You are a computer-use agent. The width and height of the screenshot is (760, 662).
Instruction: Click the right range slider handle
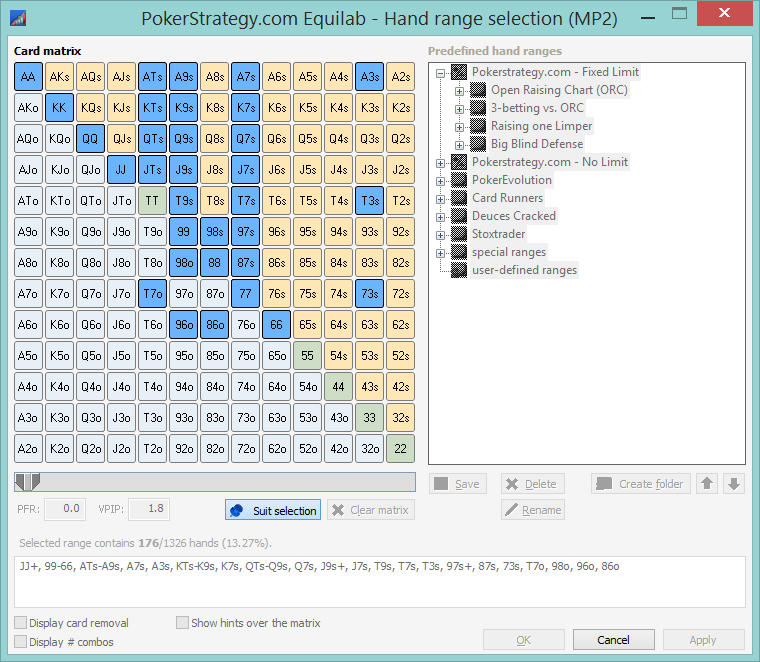tap(35, 482)
